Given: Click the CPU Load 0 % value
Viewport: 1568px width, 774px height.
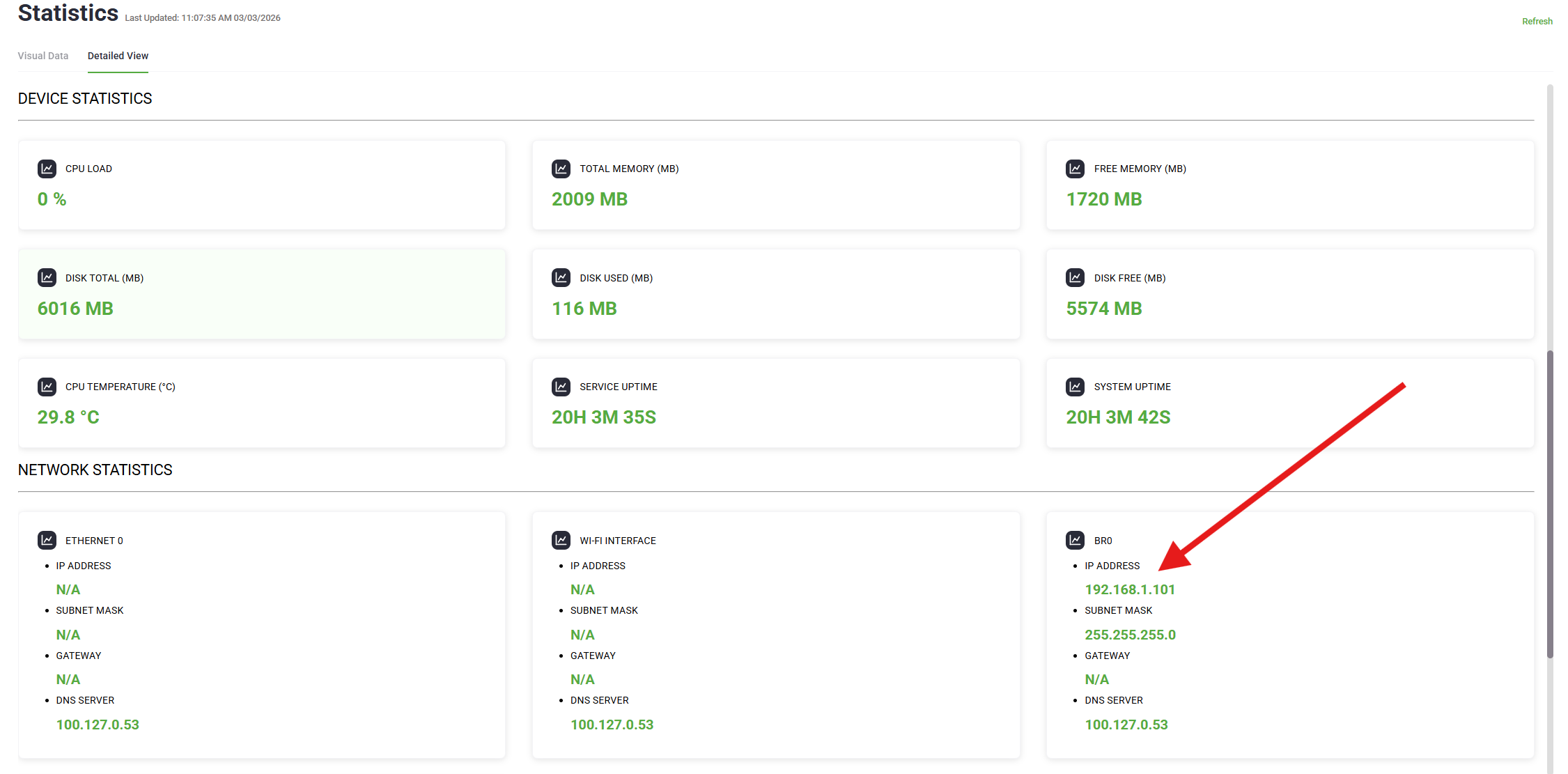Looking at the screenshot, I should click(x=52, y=200).
